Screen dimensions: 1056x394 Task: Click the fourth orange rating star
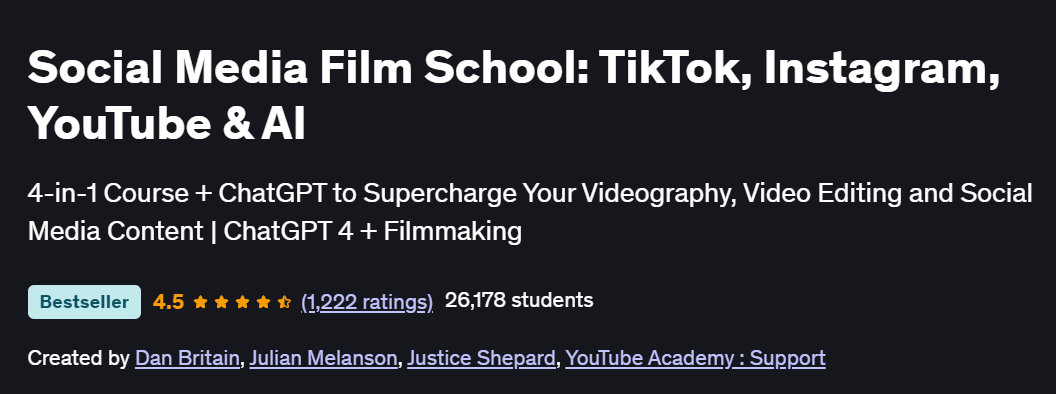(x=263, y=302)
